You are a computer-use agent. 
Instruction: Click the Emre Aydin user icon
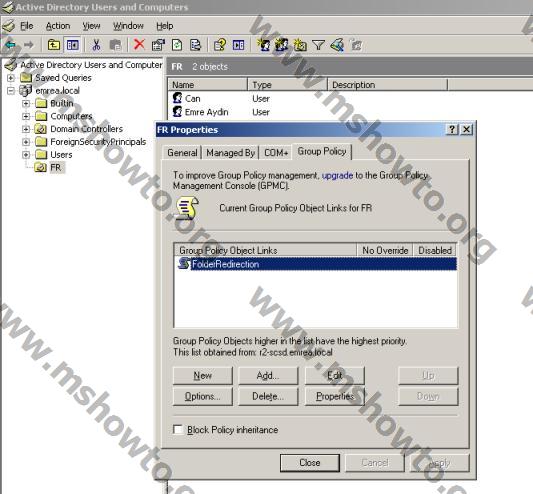(177, 111)
